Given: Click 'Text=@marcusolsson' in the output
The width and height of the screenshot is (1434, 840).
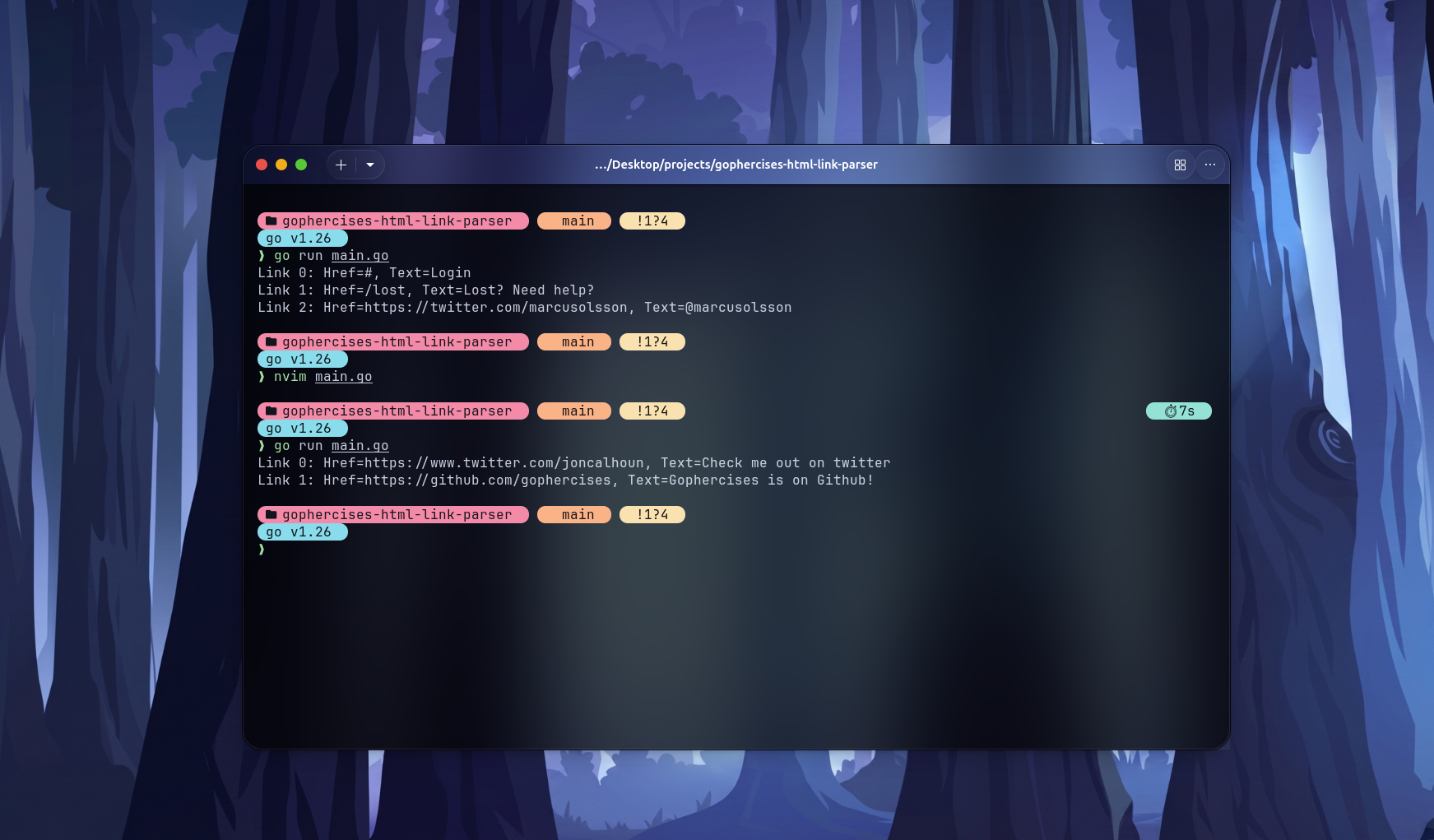Looking at the screenshot, I should [718, 307].
